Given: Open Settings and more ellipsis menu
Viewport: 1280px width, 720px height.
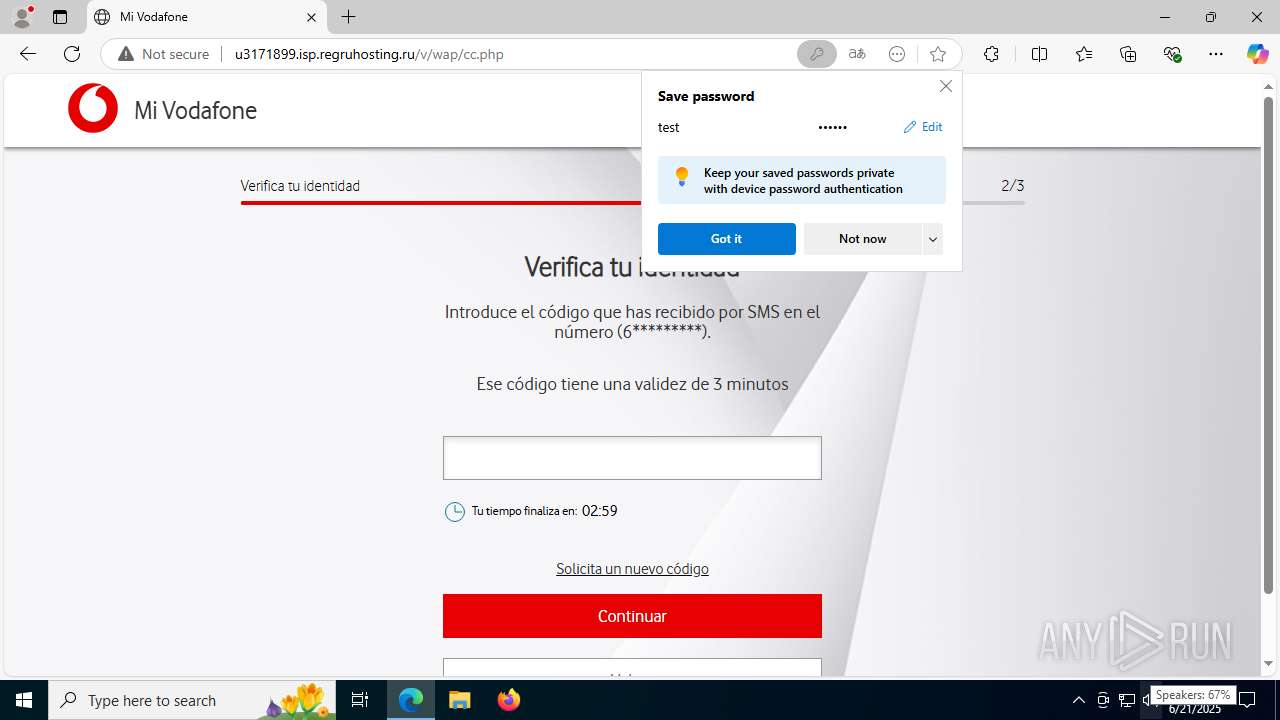Looking at the screenshot, I should click(1215, 54).
